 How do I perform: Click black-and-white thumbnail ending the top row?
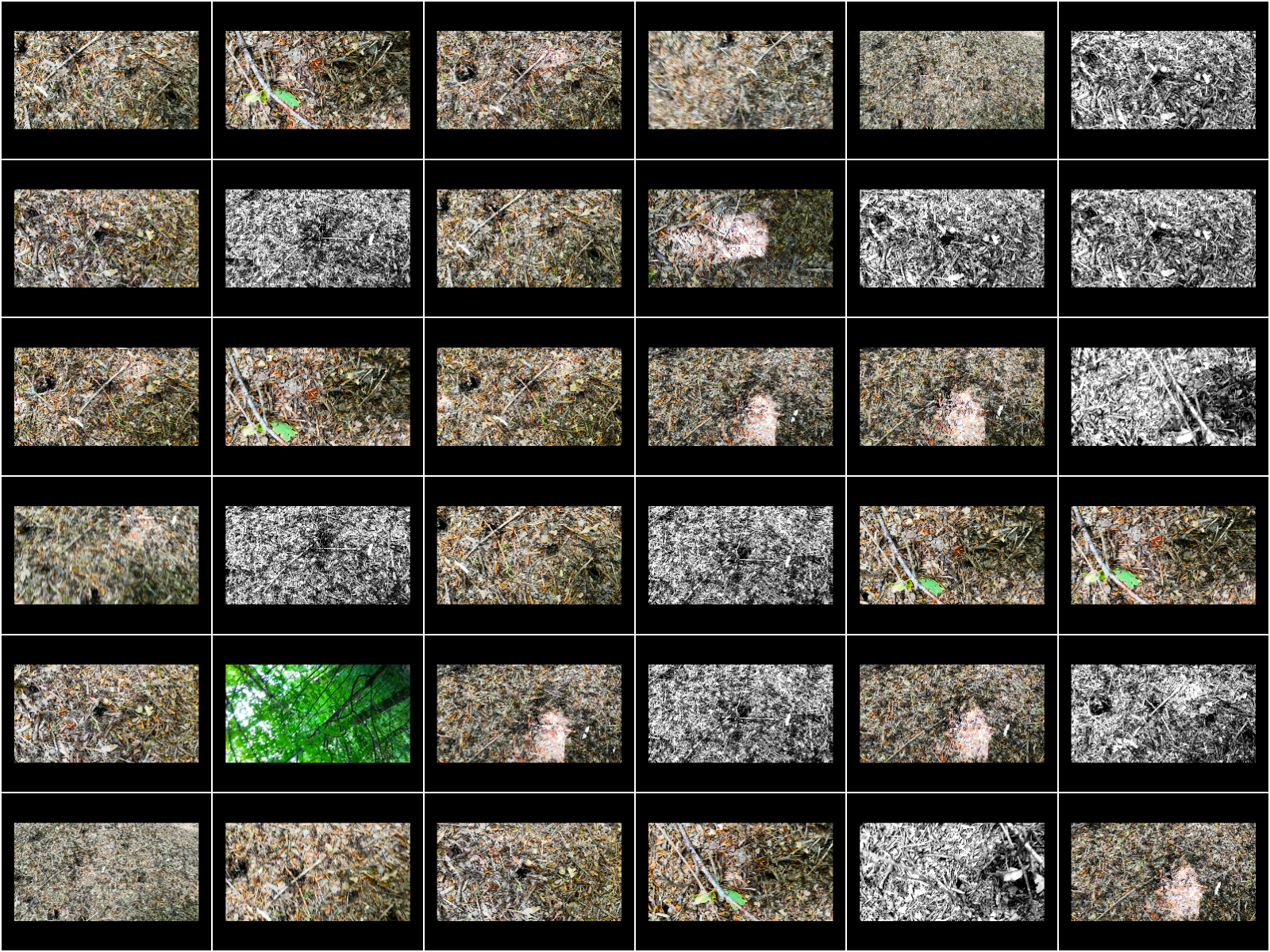[x=1163, y=80]
